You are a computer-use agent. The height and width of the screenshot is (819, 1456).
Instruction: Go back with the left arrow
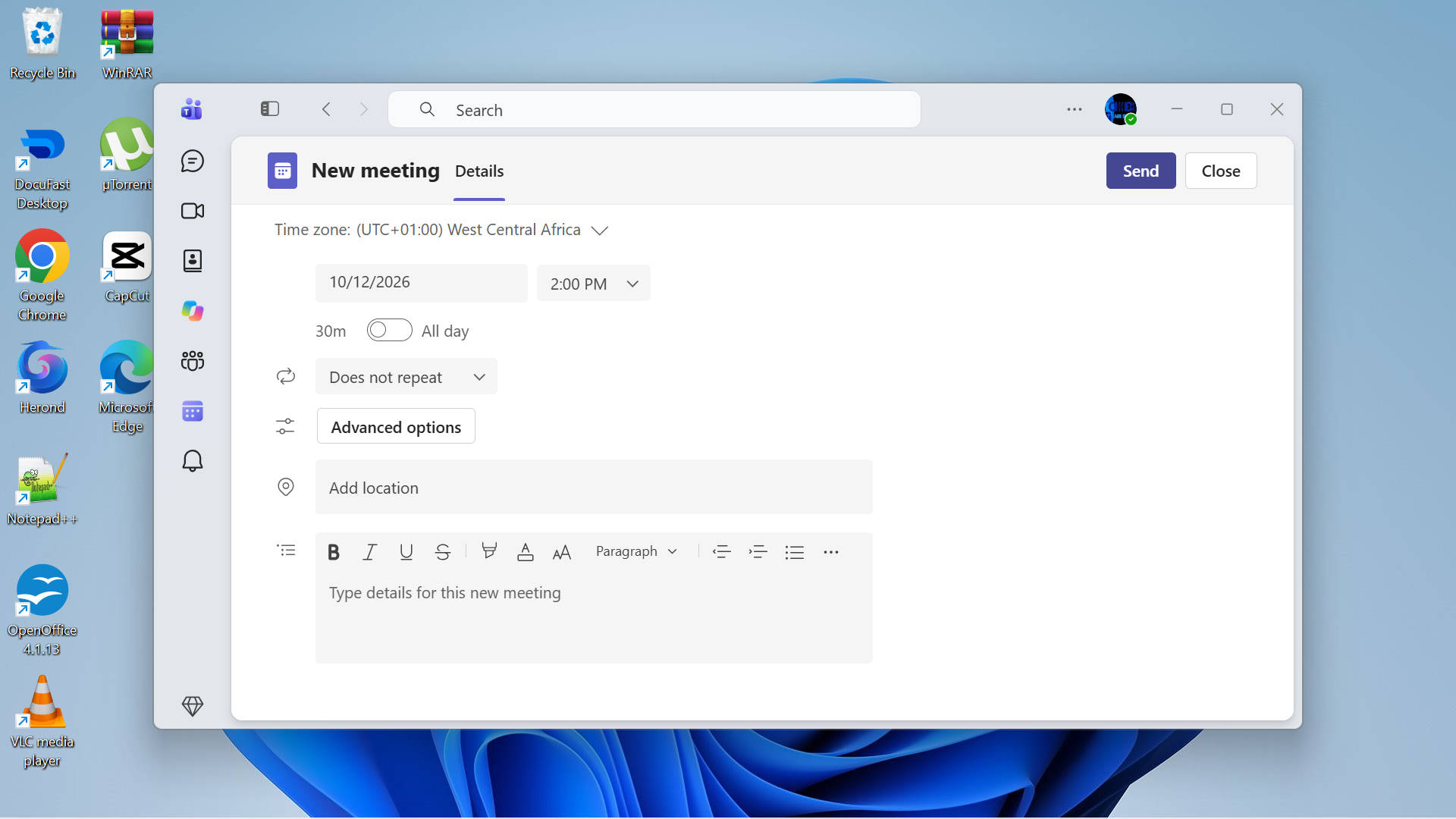click(x=326, y=109)
